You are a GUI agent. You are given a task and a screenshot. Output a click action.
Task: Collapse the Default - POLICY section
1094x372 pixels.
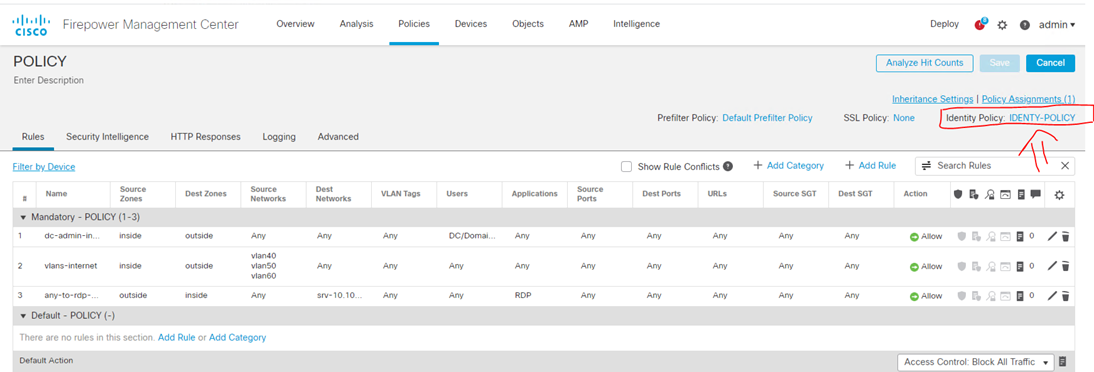(x=23, y=316)
